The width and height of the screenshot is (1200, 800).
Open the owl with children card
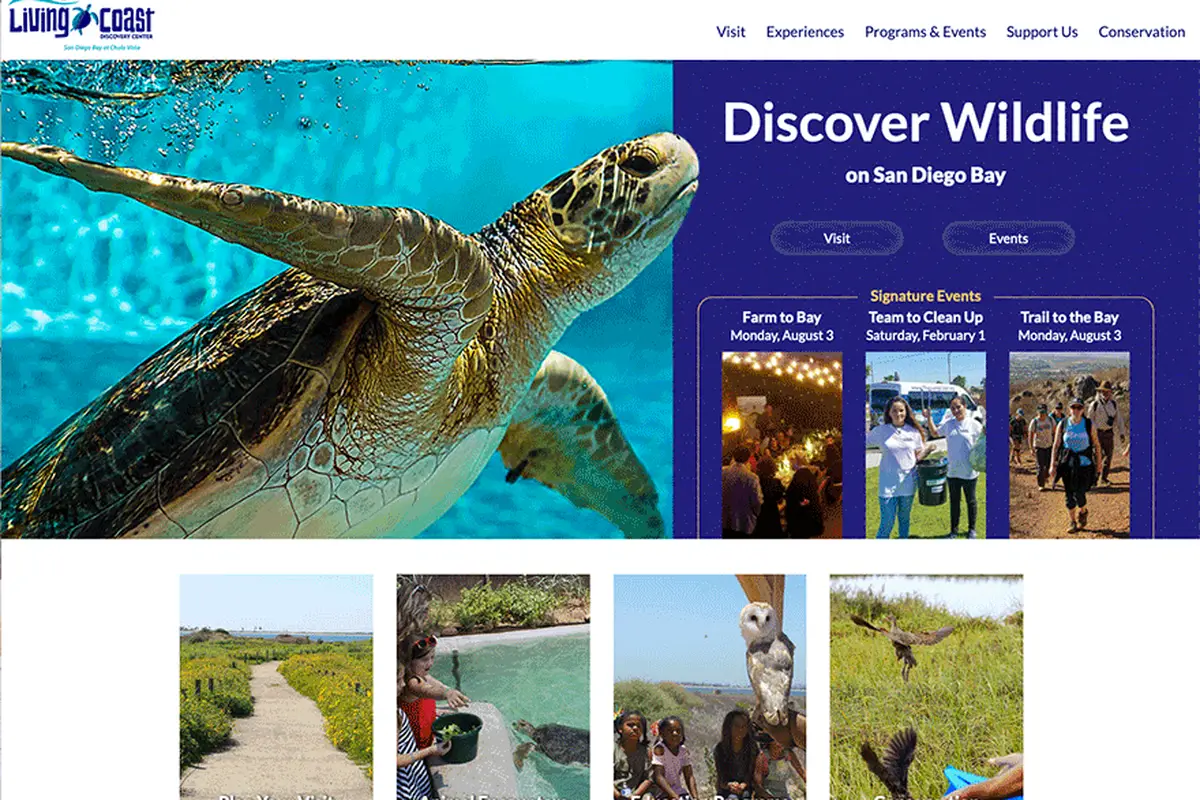point(710,687)
